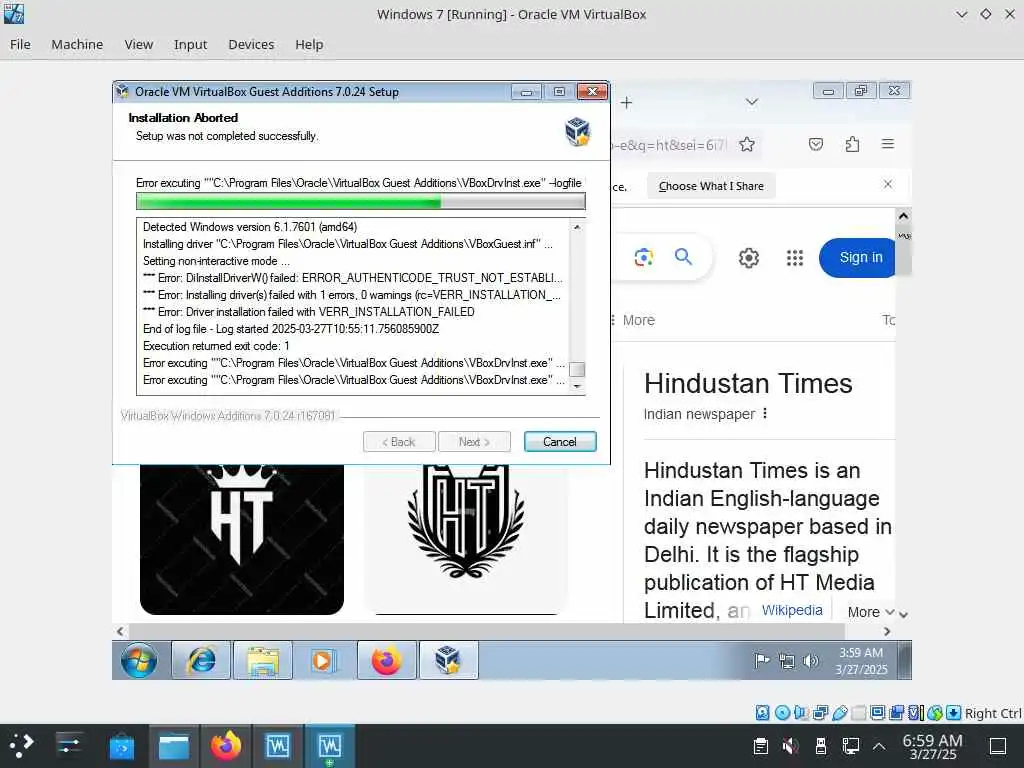The height and width of the screenshot is (768, 1024).
Task: Toggle the muted host volume tray icon
Action: (791, 746)
